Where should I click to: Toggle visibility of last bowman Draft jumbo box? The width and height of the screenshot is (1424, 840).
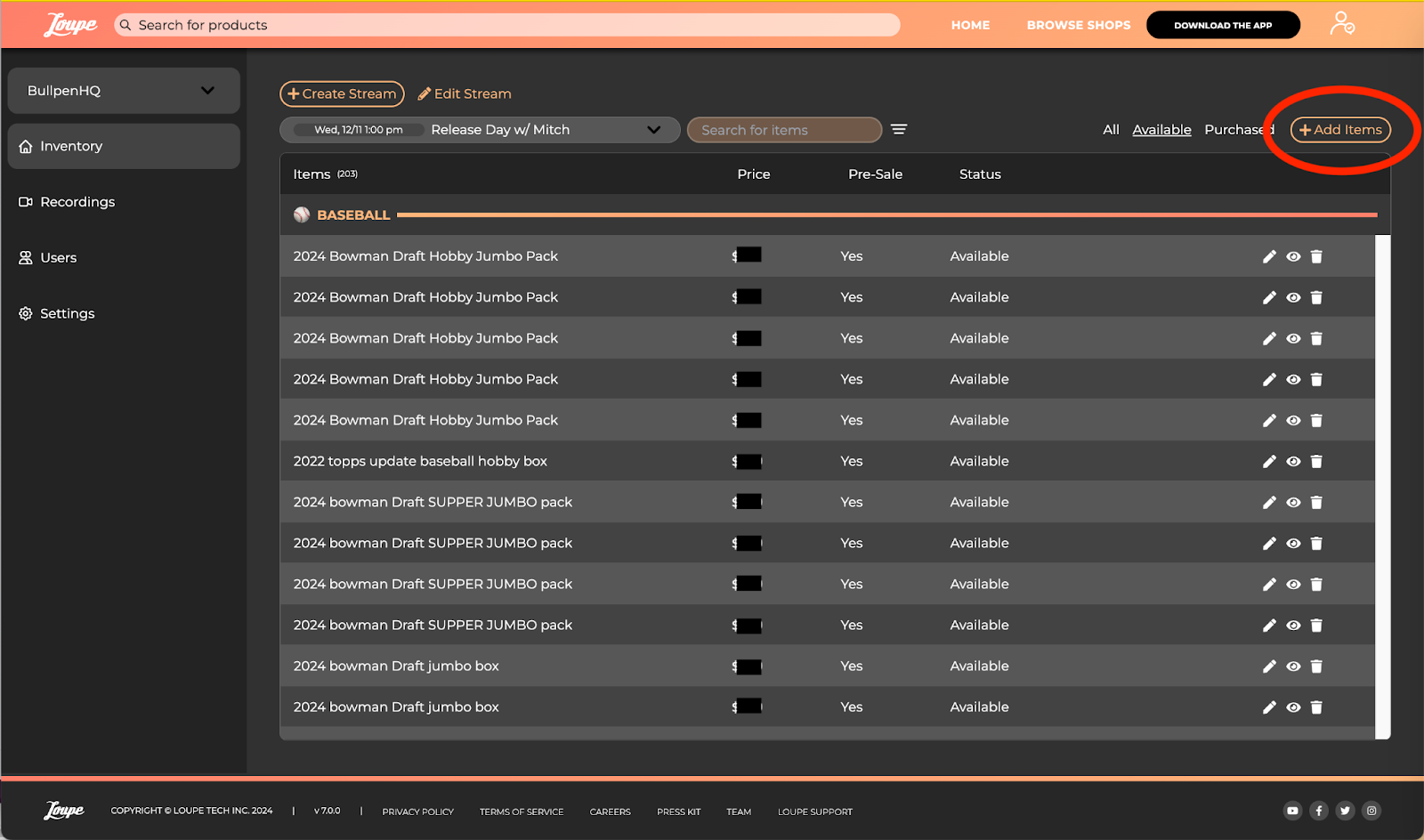[1293, 707]
